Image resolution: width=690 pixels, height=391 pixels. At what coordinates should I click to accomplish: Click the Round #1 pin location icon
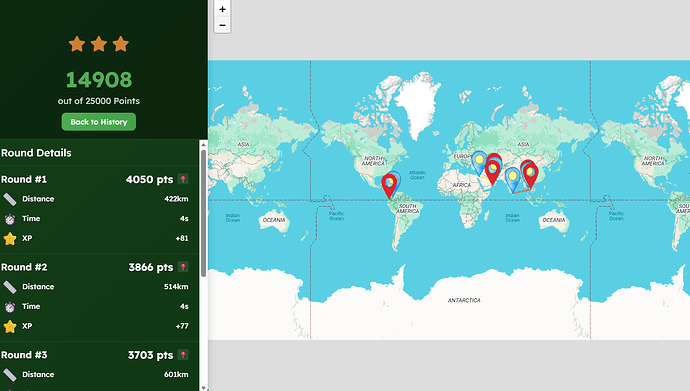pyautogui.click(x=183, y=179)
